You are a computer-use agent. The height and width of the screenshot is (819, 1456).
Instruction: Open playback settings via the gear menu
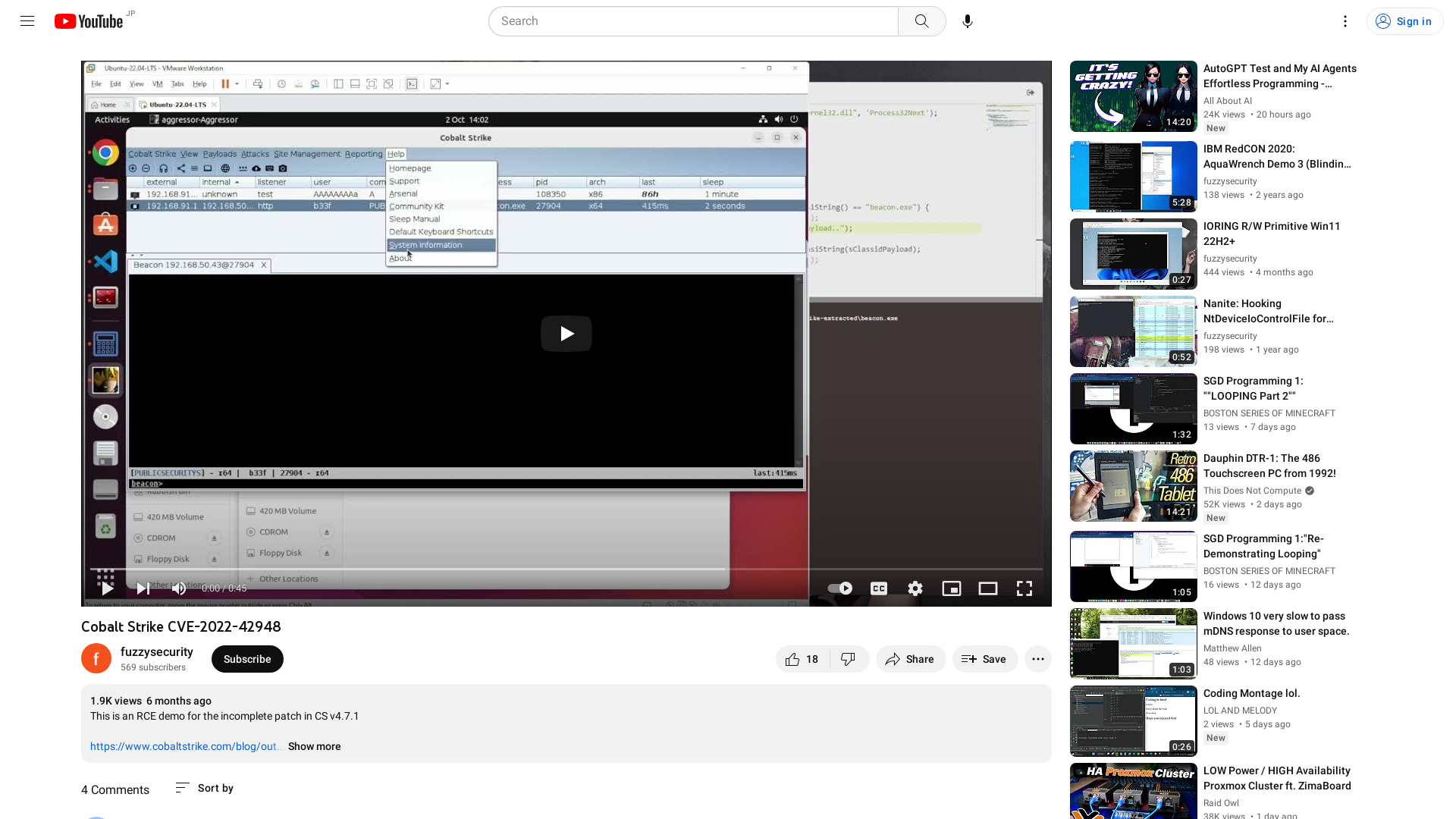pos(915,588)
